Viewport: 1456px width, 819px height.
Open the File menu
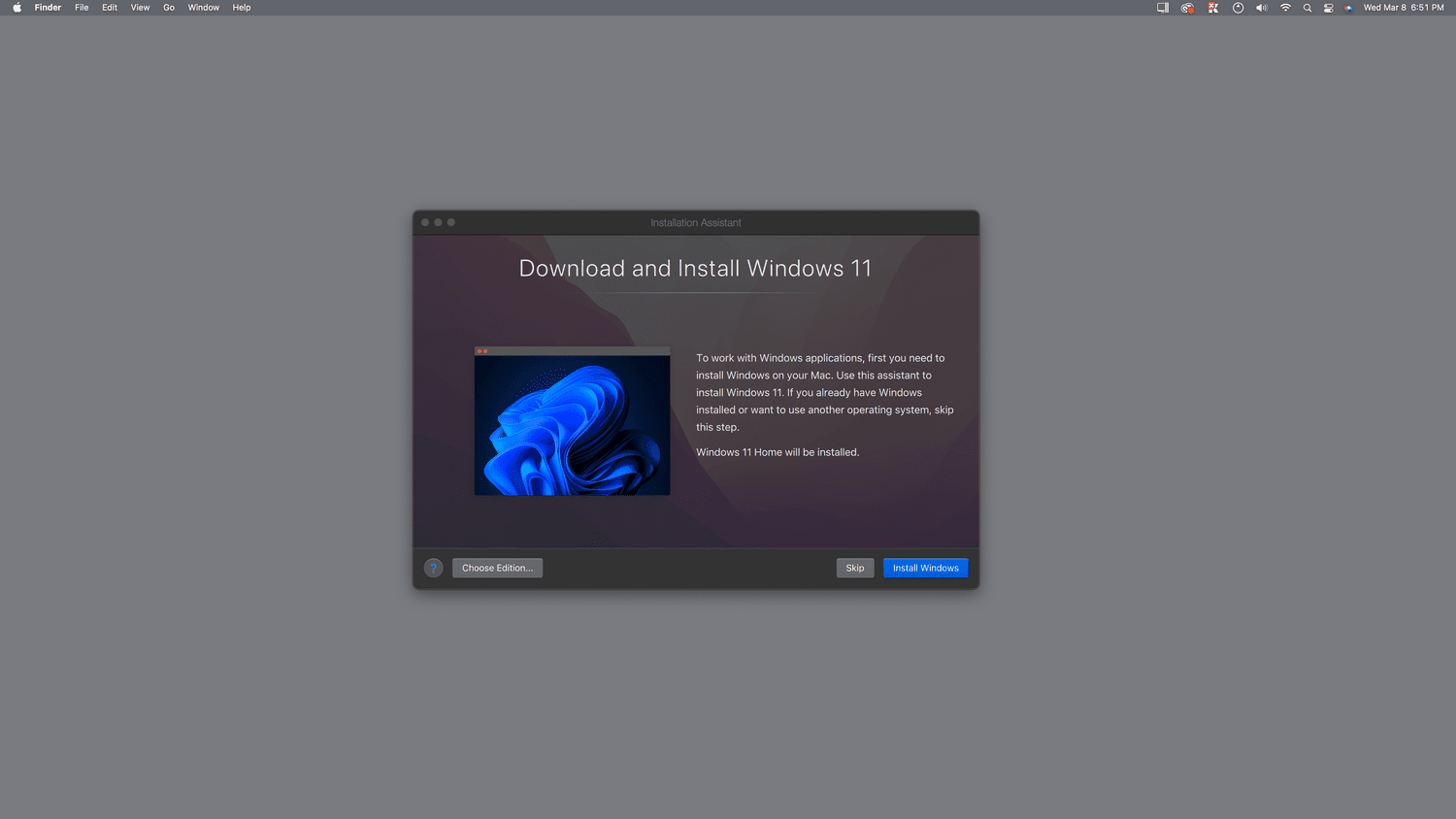click(82, 8)
